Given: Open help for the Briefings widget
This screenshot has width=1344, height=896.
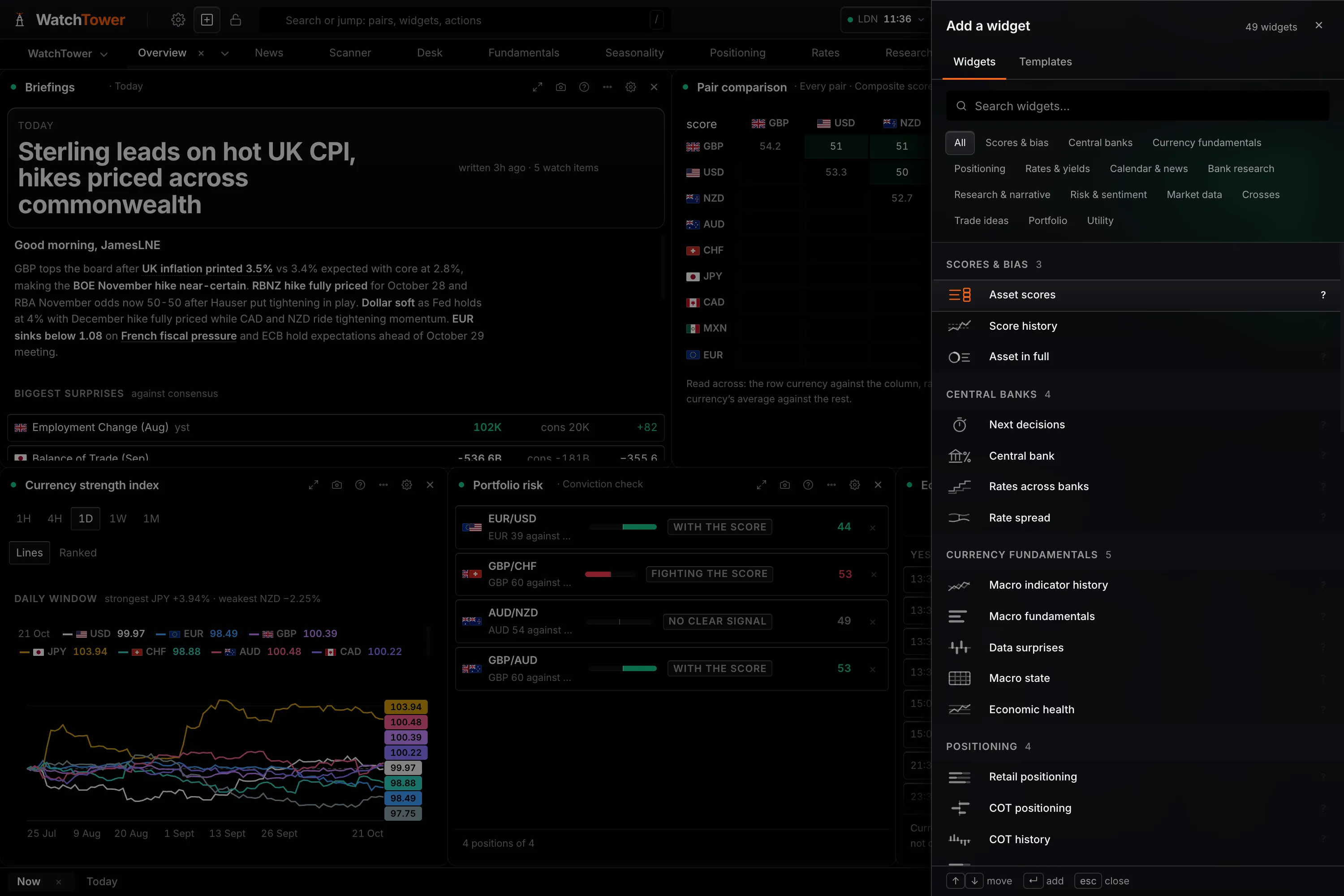Looking at the screenshot, I should pos(584,87).
